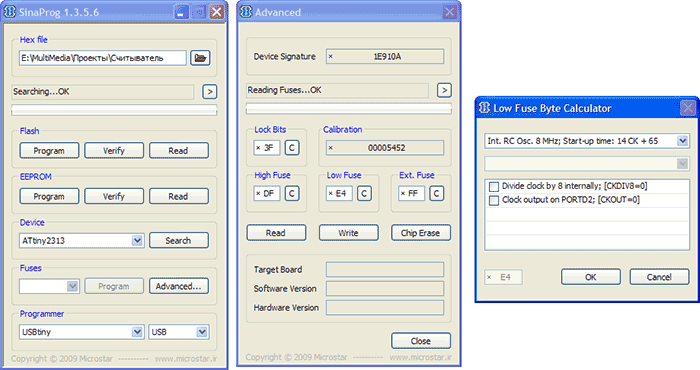Open the disabled second dropdown in fuse calculator
Image resolution: width=700 pixels, height=370 pixels.
[682, 163]
